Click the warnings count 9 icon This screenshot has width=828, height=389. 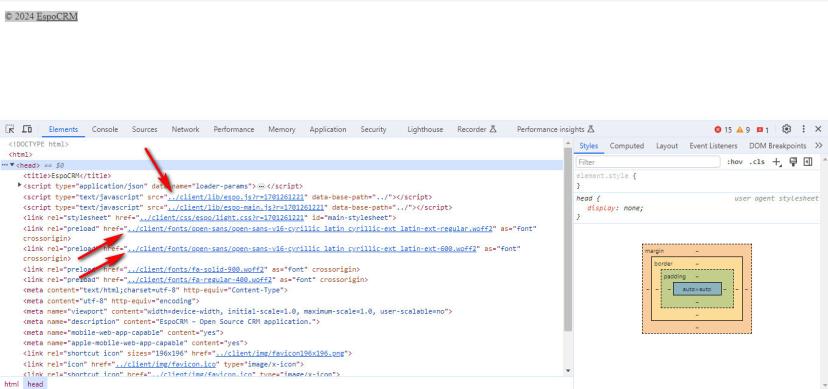[744, 130]
